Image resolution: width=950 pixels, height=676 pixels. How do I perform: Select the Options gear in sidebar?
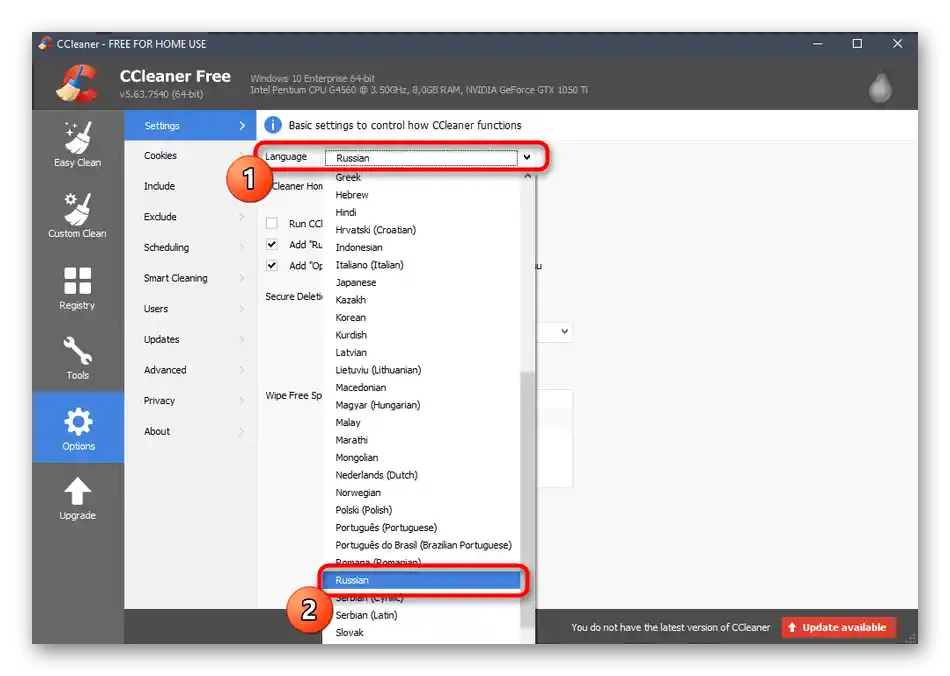click(x=78, y=428)
